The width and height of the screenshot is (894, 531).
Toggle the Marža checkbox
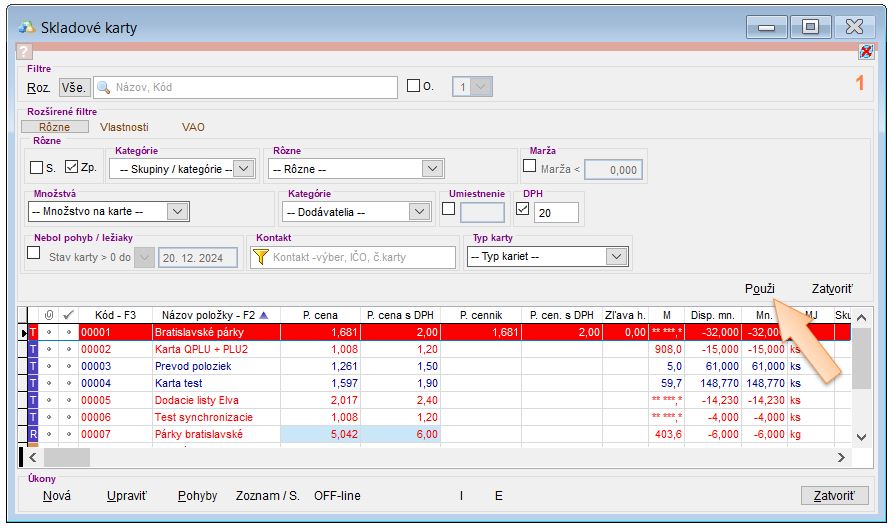(530, 168)
